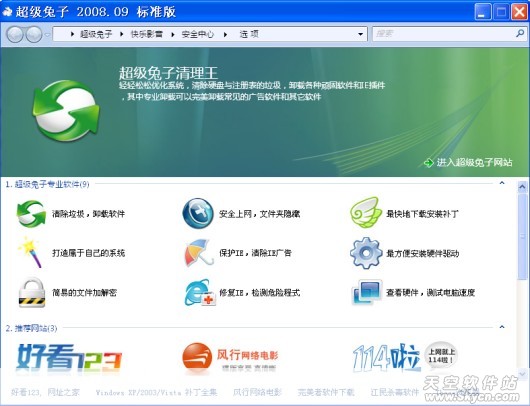The height and width of the screenshot is (406, 530).
Task: Open the address bar dropdown arrow
Action: pos(360,34)
